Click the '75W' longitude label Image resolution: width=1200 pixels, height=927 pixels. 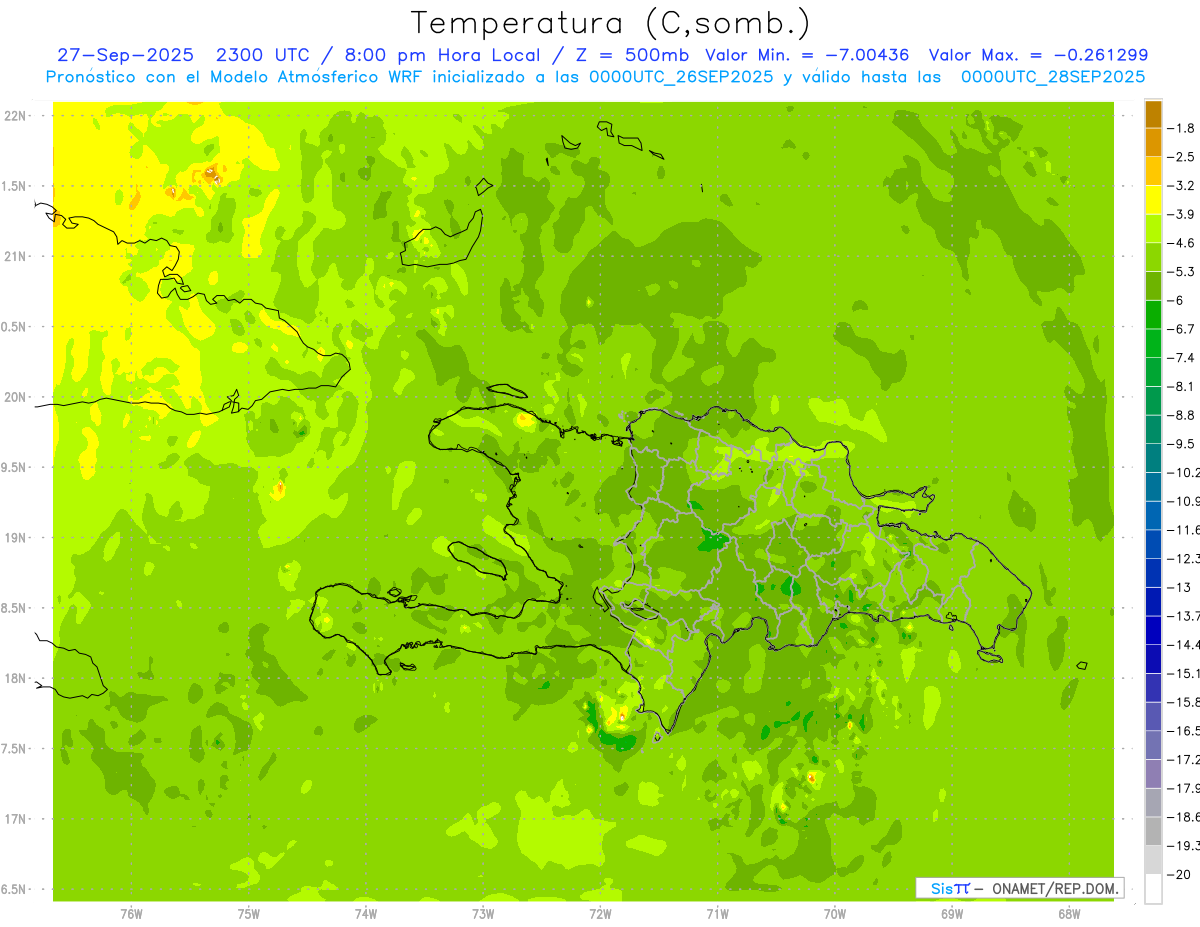click(249, 913)
